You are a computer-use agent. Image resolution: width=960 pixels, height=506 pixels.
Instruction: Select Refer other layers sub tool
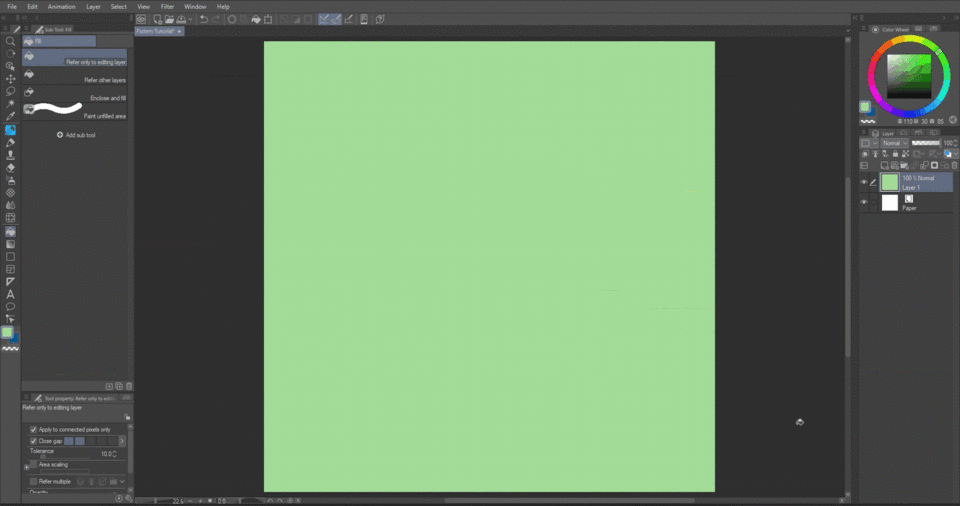75,76
